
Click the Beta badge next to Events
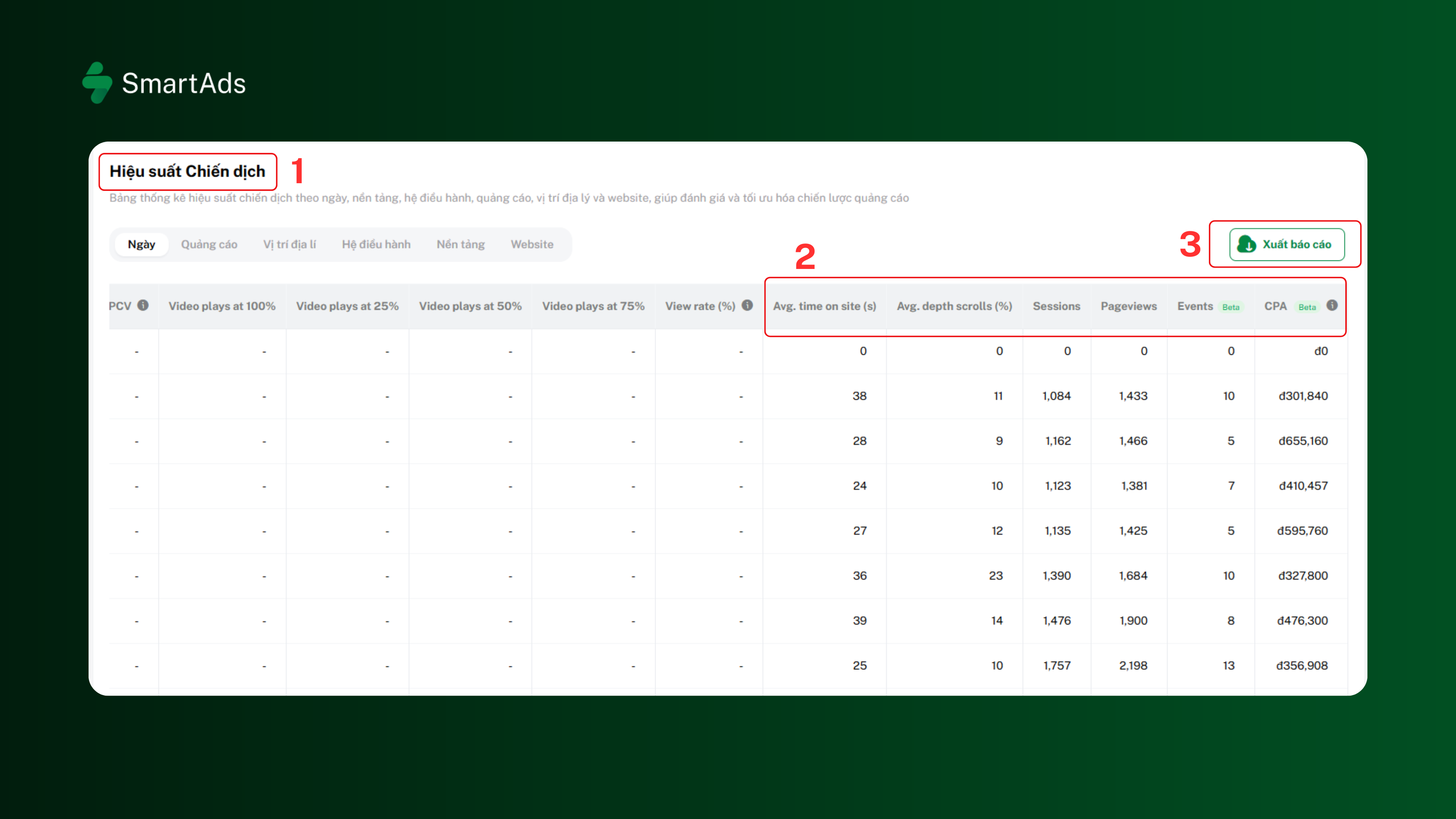(x=1230, y=307)
